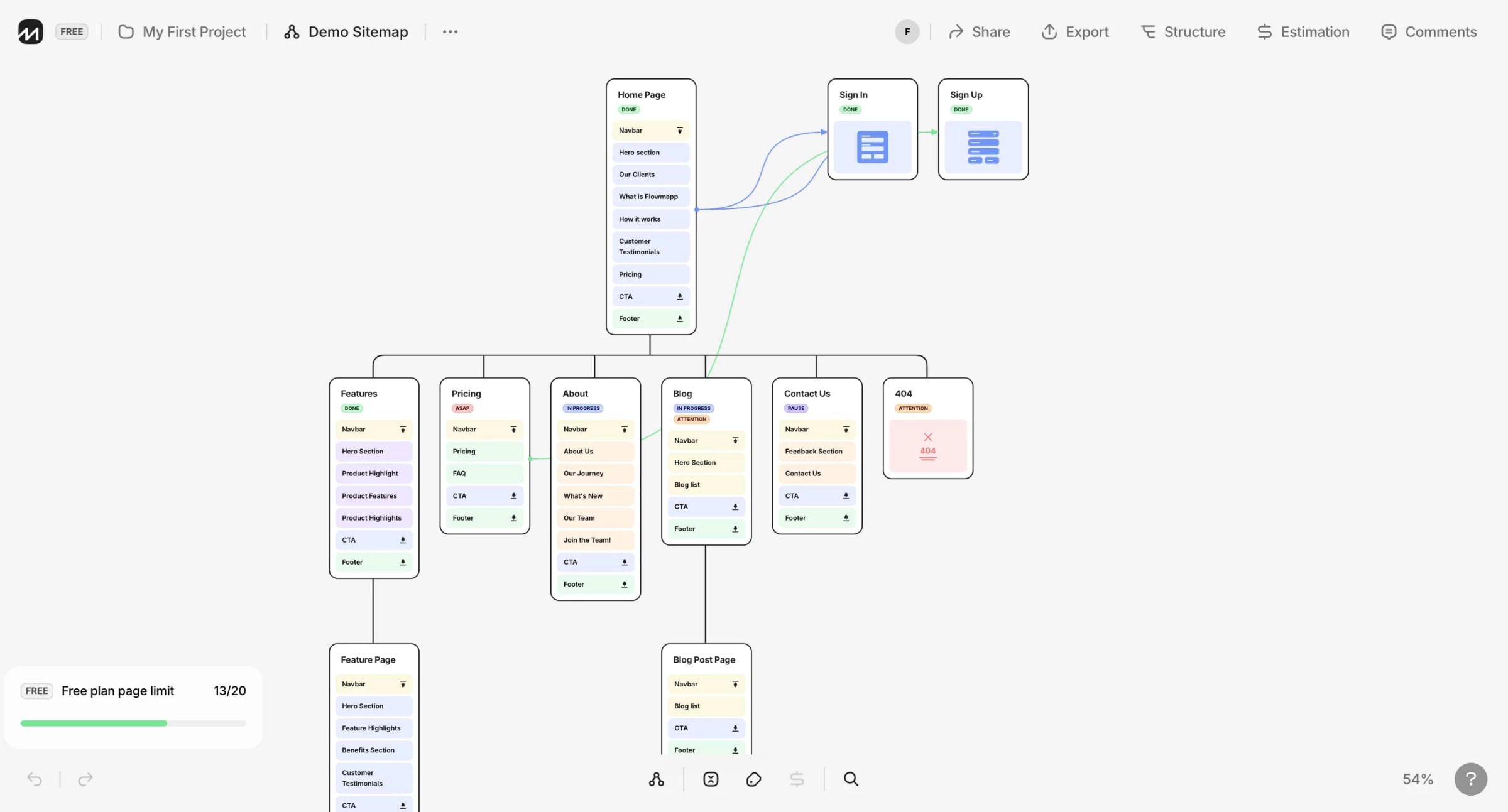Click the Home Page card title
Viewport: 1508px width, 812px height.
(x=642, y=95)
